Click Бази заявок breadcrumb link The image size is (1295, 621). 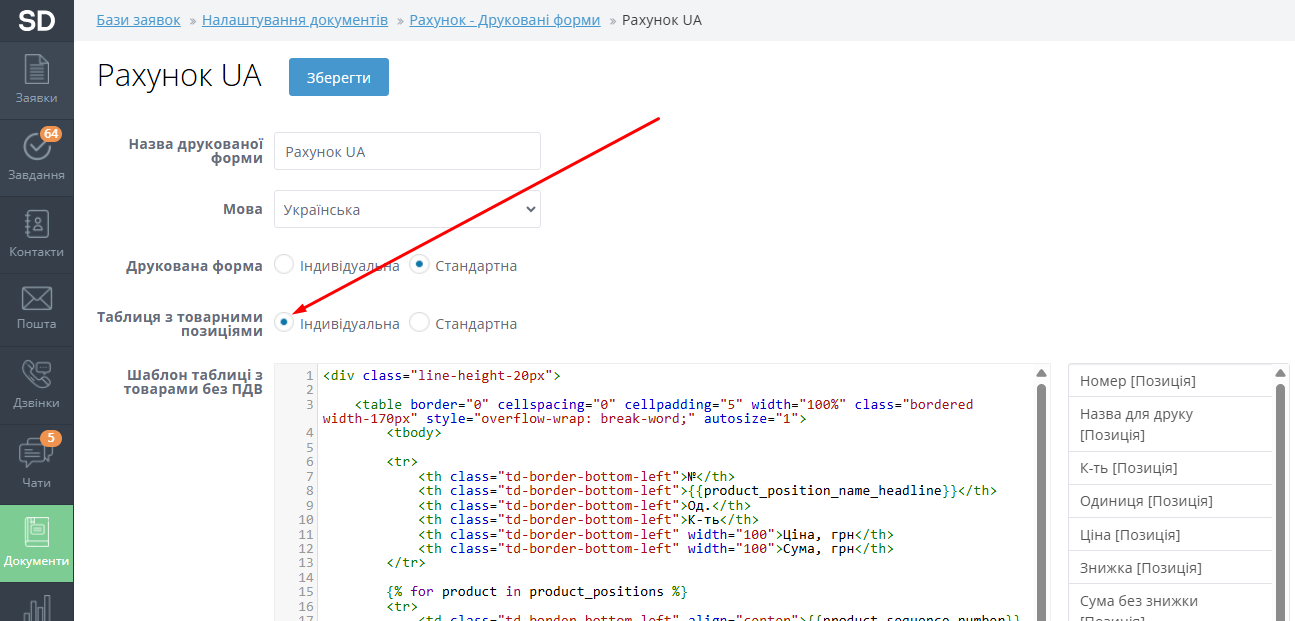tap(138, 20)
